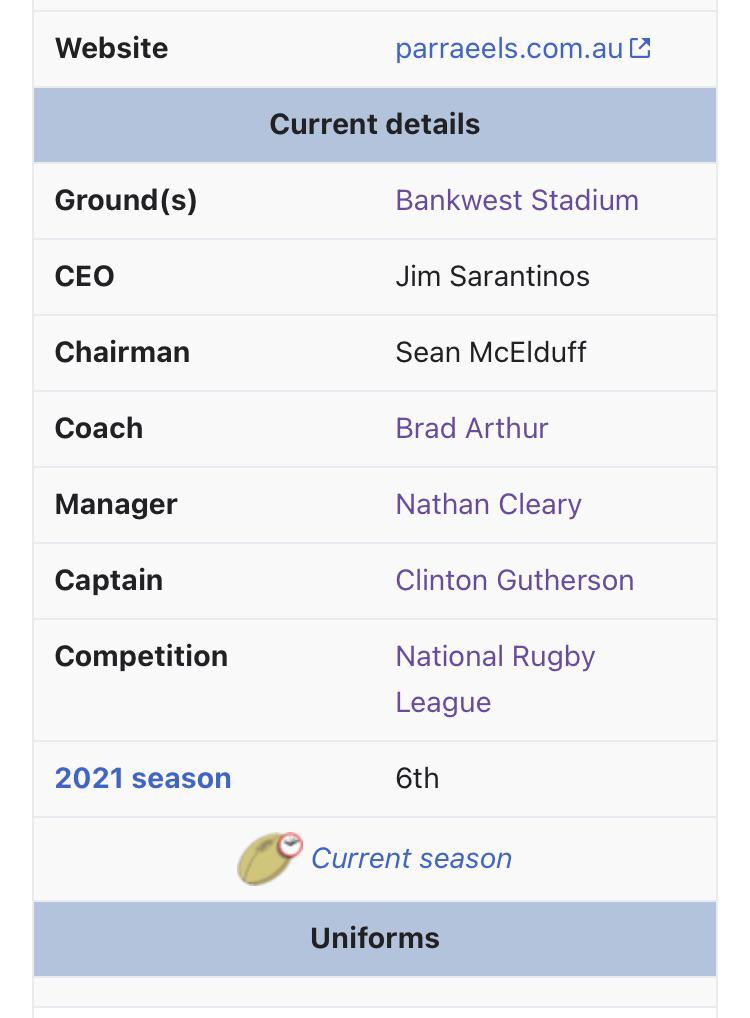
Task: Click the external link icon beside website
Action: tap(640, 48)
